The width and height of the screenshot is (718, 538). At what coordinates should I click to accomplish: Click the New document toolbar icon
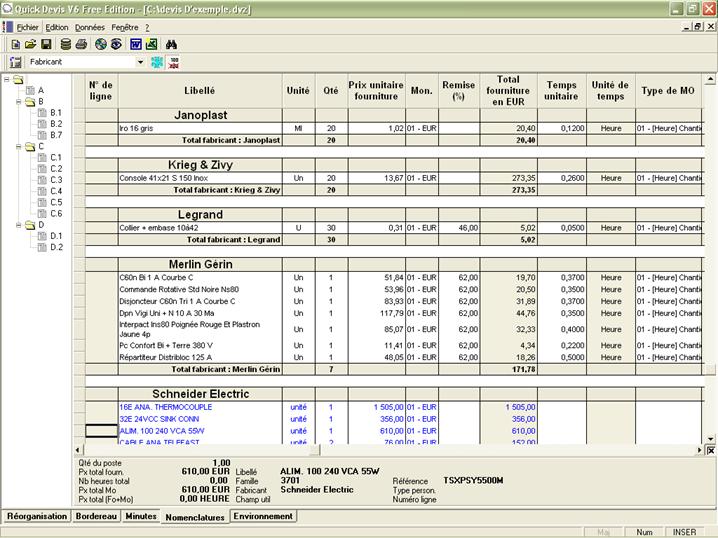click(15, 44)
